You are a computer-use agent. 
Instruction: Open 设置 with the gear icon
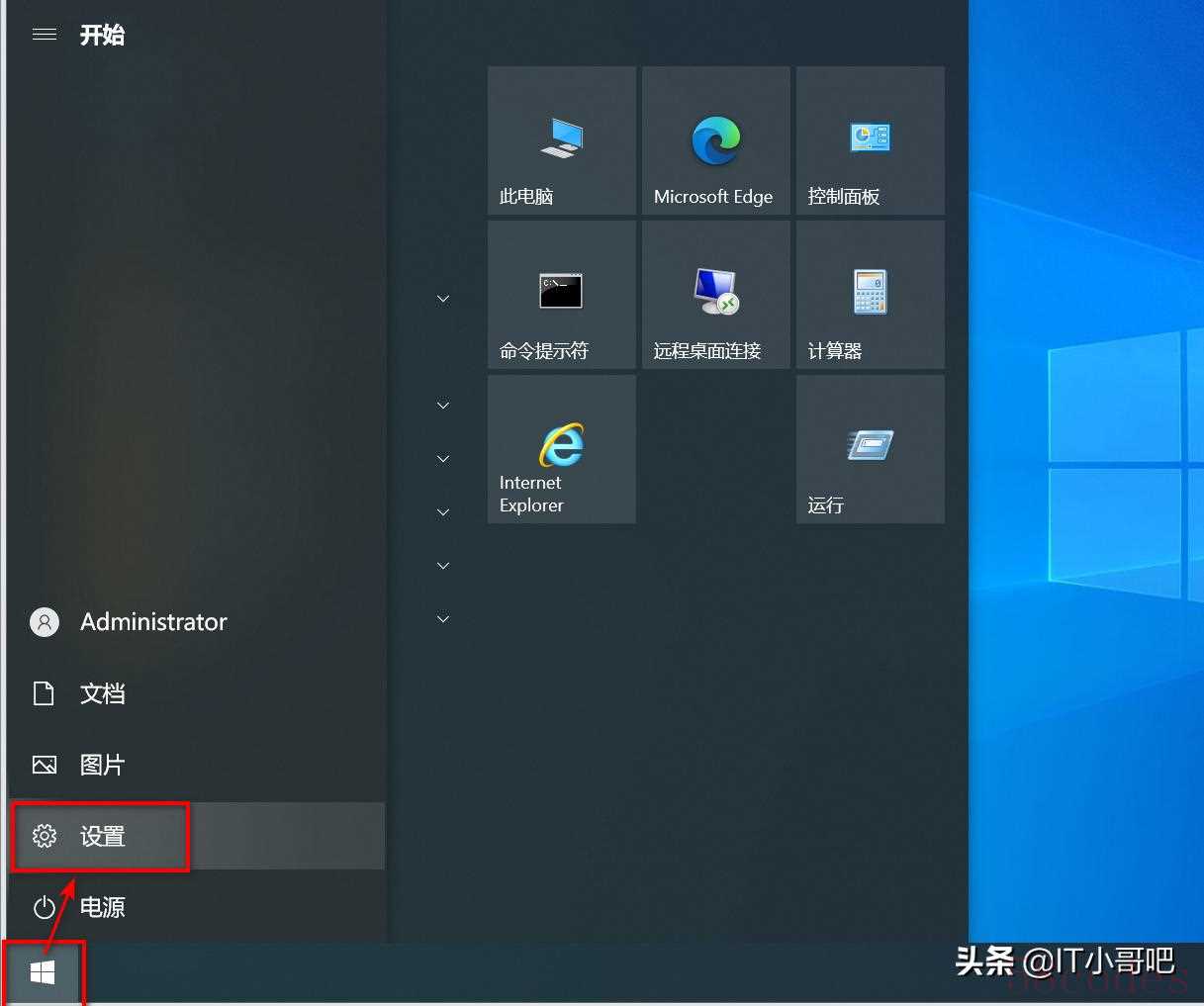(x=99, y=837)
